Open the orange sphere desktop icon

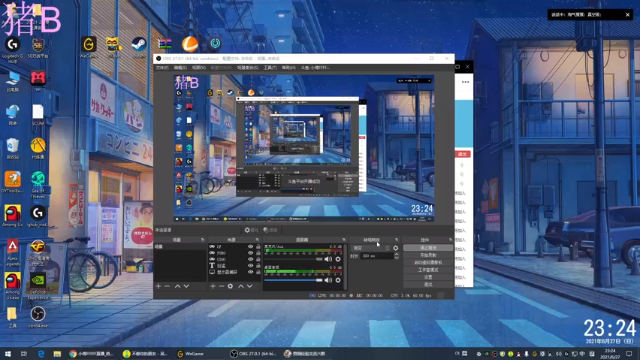click(190, 44)
